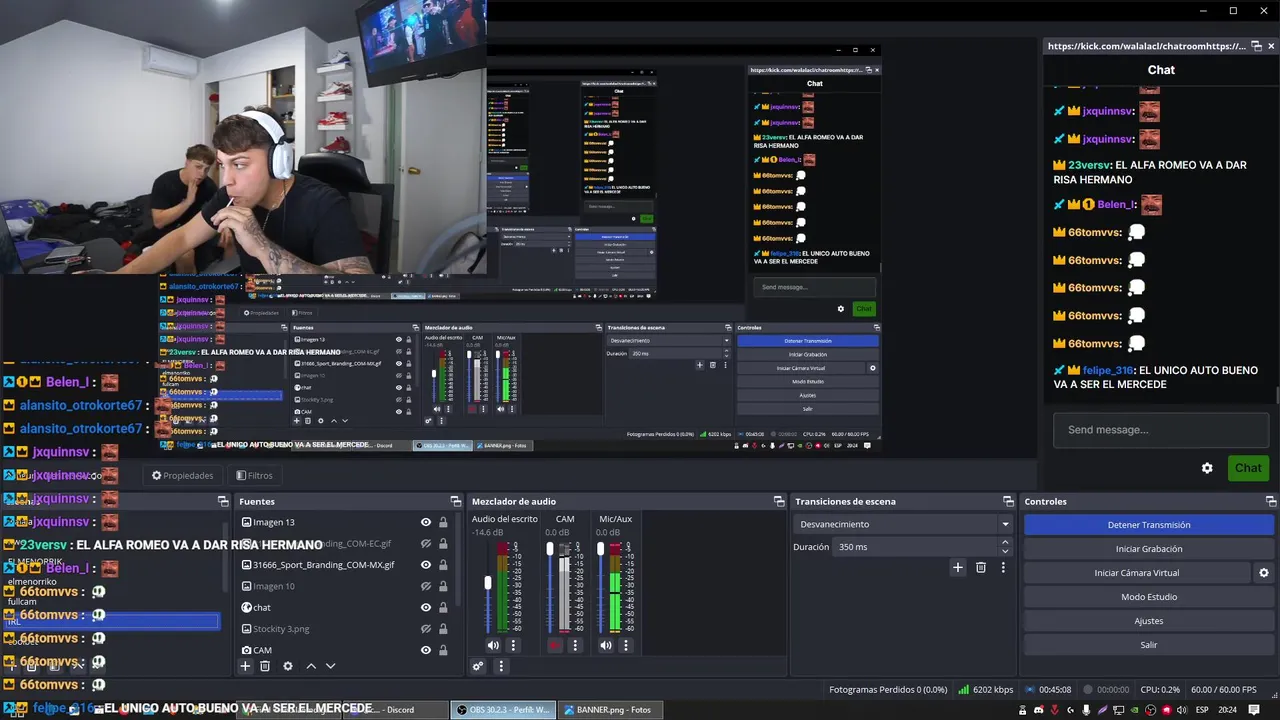Open transition properties three-dot menu
1280x720 pixels.
[1003, 567]
